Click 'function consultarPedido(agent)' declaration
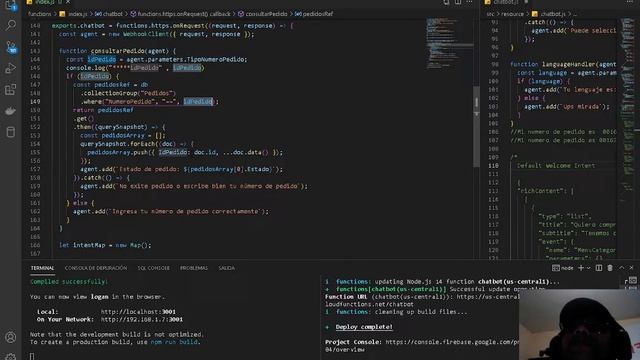 click(x=118, y=51)
